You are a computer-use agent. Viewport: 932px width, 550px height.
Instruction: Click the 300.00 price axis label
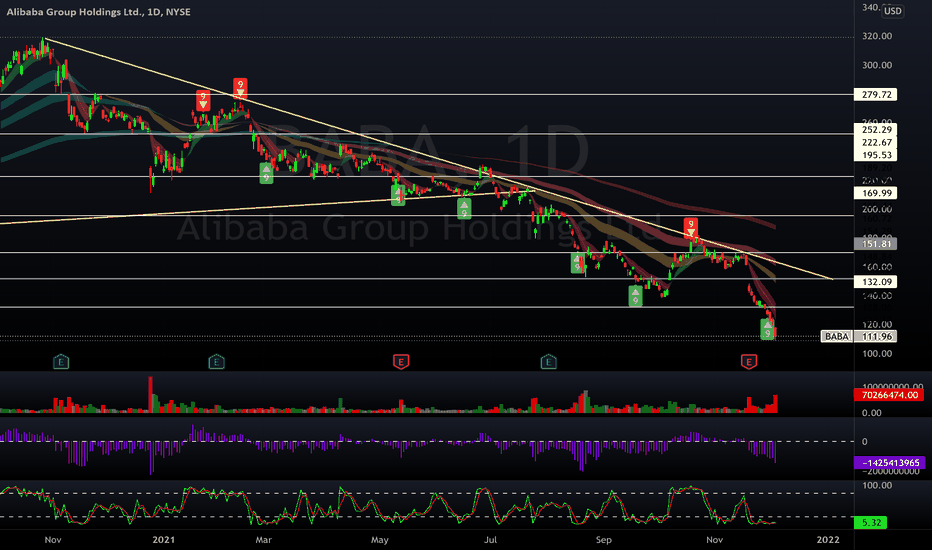click(x=877, y=65)
